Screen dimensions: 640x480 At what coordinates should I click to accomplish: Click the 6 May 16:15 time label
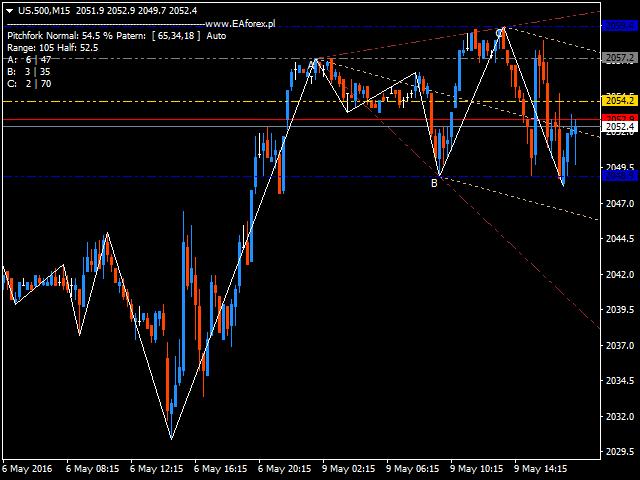220,469
